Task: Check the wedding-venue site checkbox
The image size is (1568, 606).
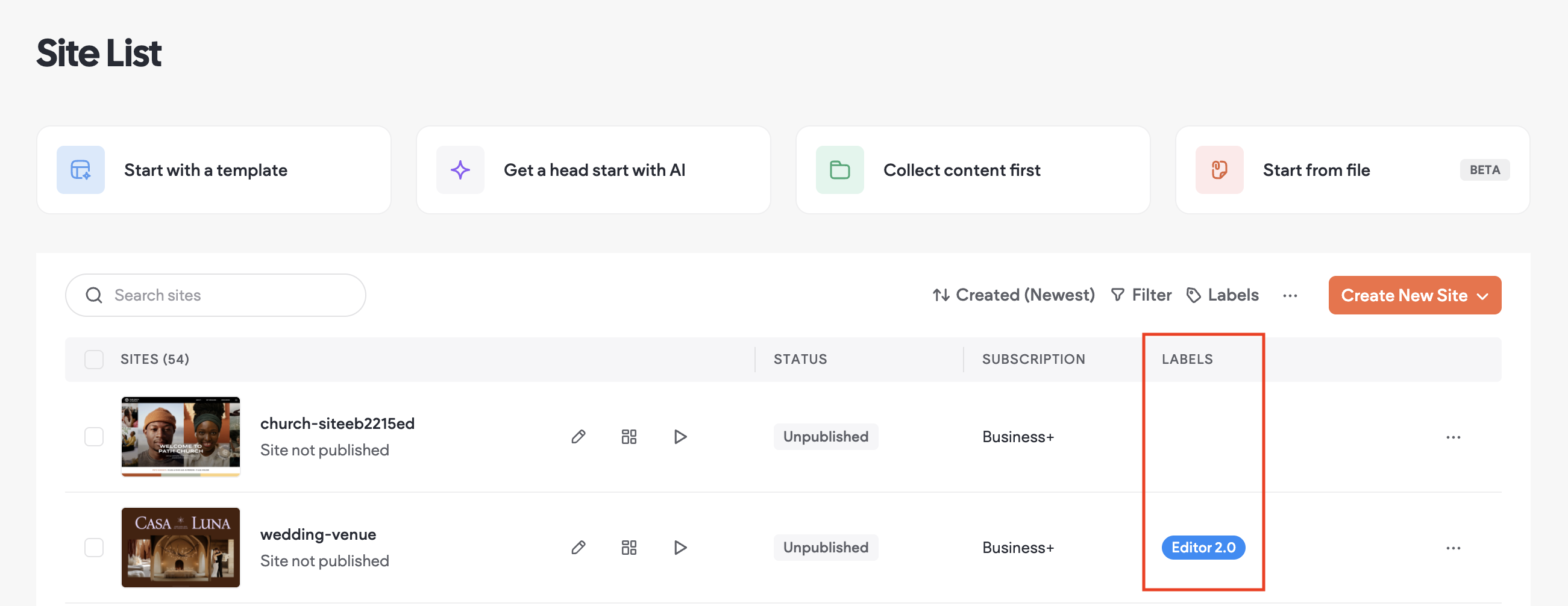Action: click(x=94, y=548)
